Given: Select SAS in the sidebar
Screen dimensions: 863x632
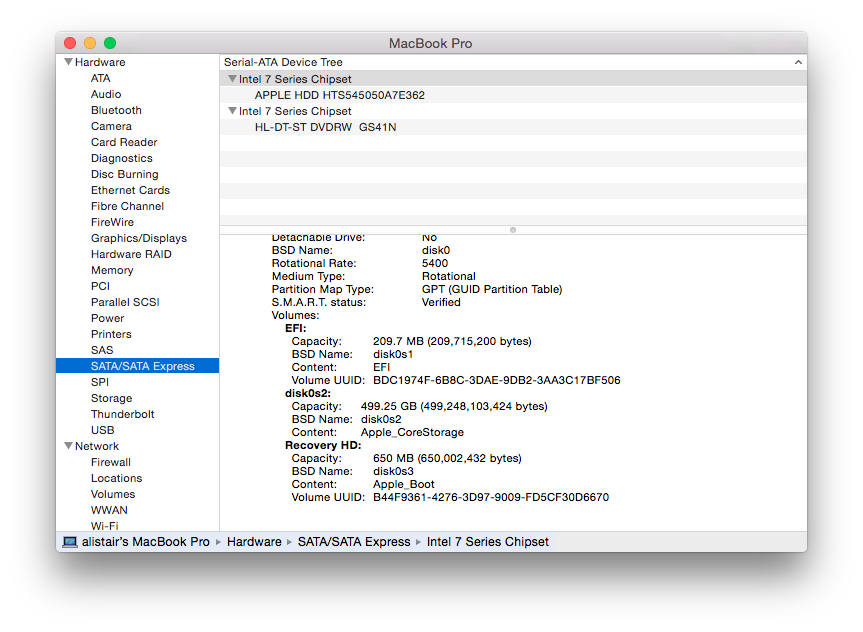Looking at the screenshot, I should tap(102, 350).
